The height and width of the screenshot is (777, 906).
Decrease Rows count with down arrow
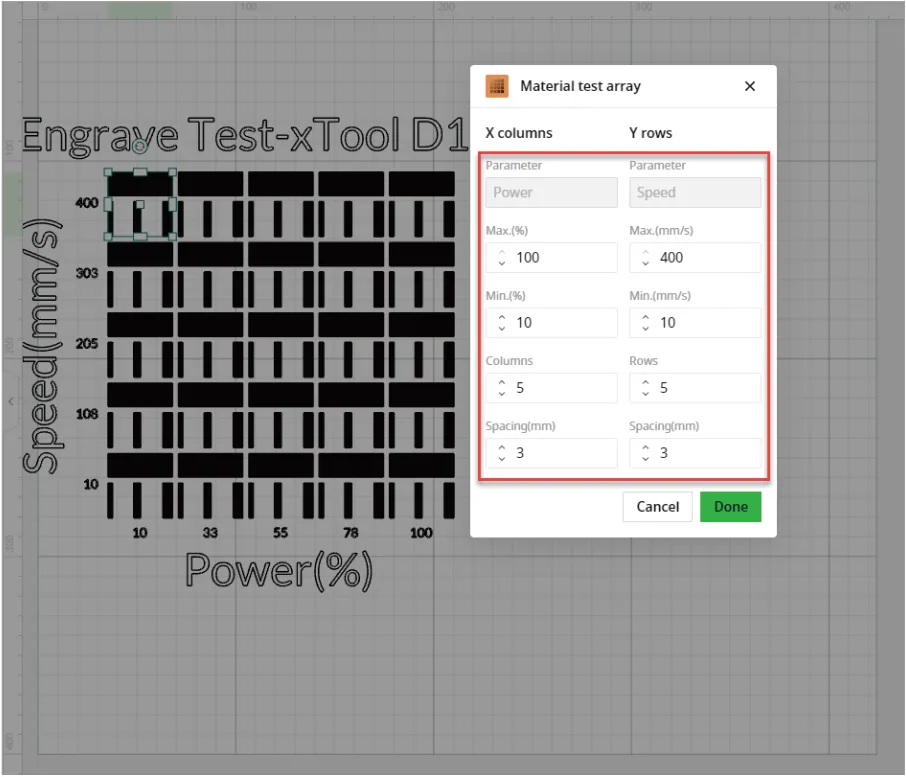645,393
